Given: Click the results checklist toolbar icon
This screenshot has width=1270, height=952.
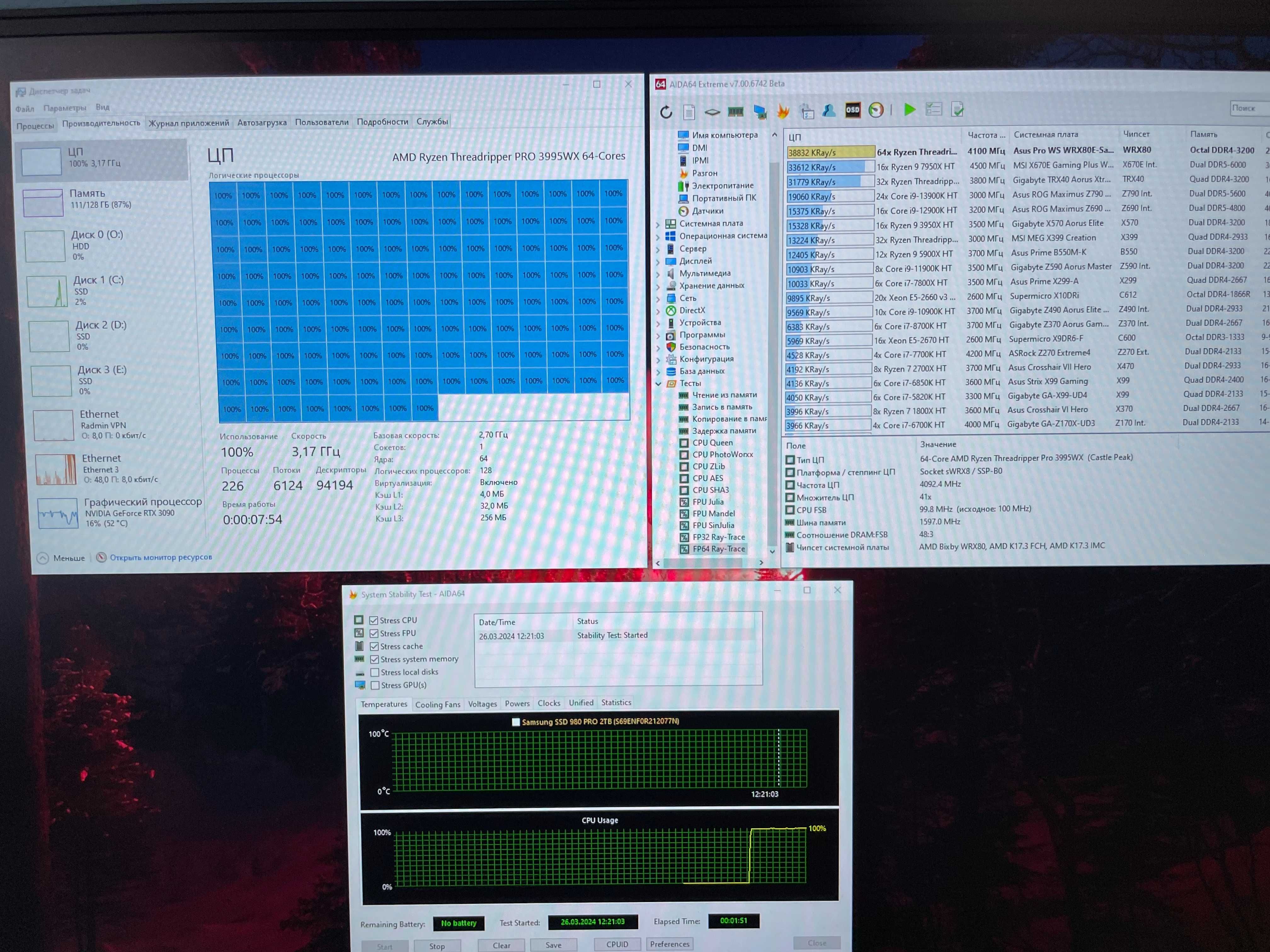Looking at the screenshot, I should click(x=934, y=109).
